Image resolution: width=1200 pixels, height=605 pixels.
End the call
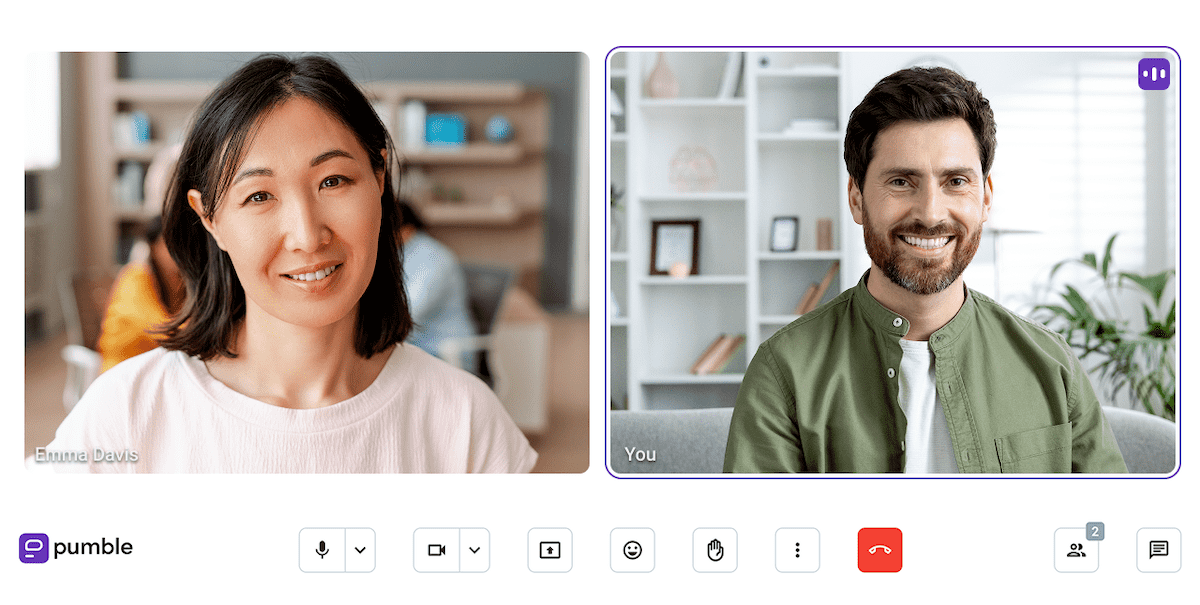pos(880,549)
